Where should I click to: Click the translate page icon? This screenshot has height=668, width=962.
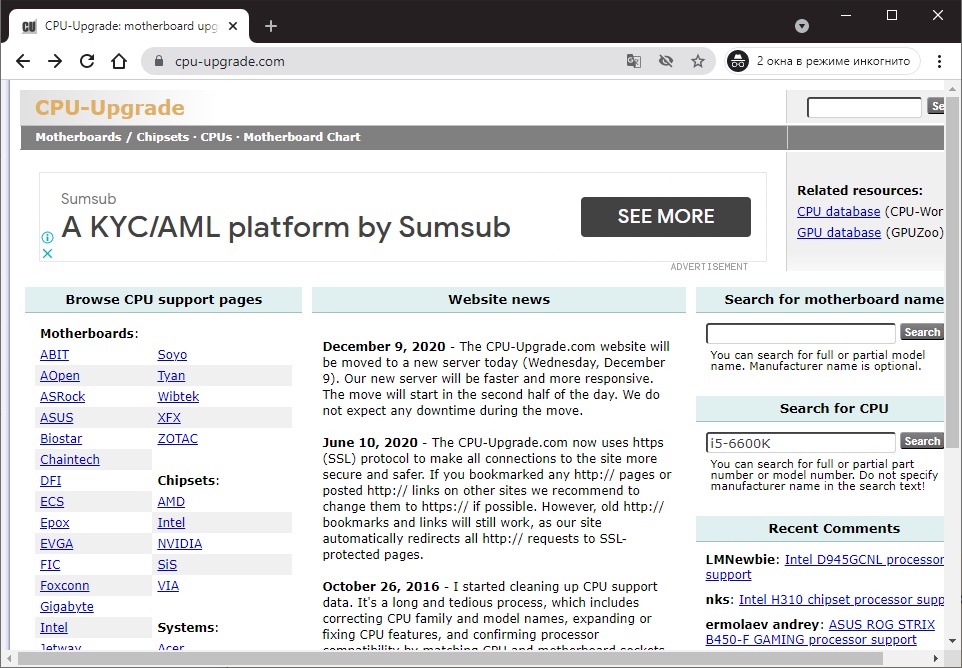click(634, 61)
